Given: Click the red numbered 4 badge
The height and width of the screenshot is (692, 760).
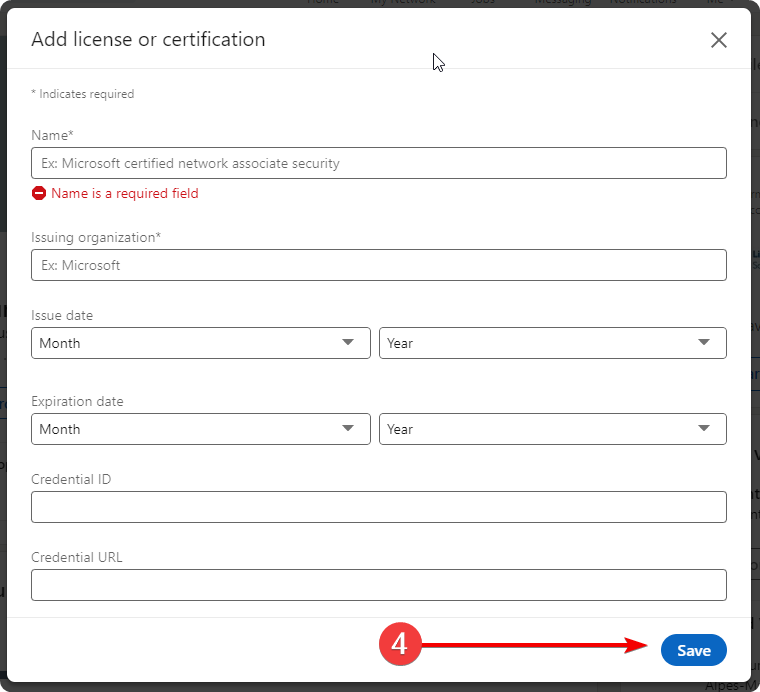Looking at the screenshot, I should pos(399,645).
